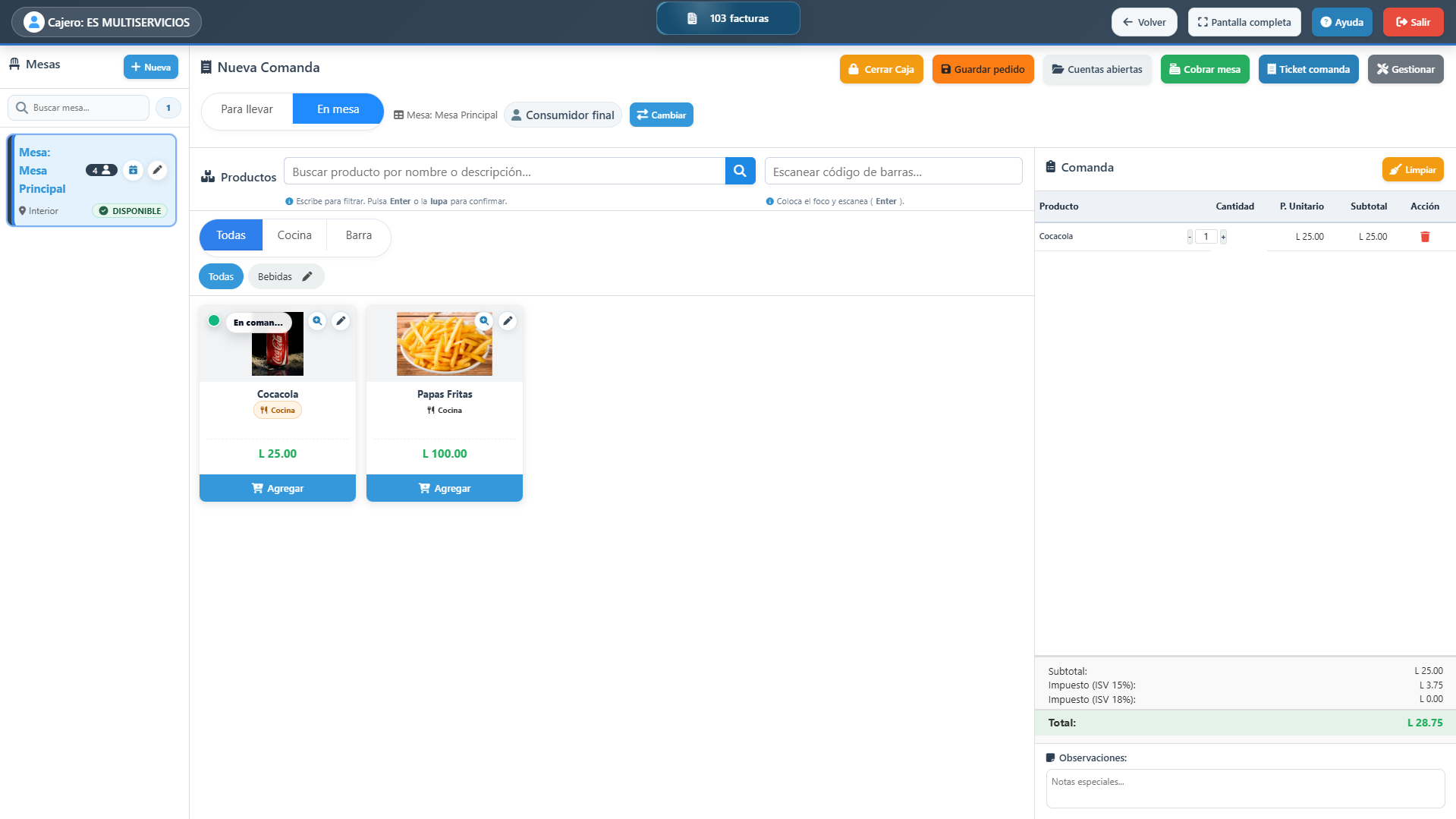The width and height of the screenshot is (1456, 819).
Task: Go back with the Volver button
Action: [x=1144, y=22]
